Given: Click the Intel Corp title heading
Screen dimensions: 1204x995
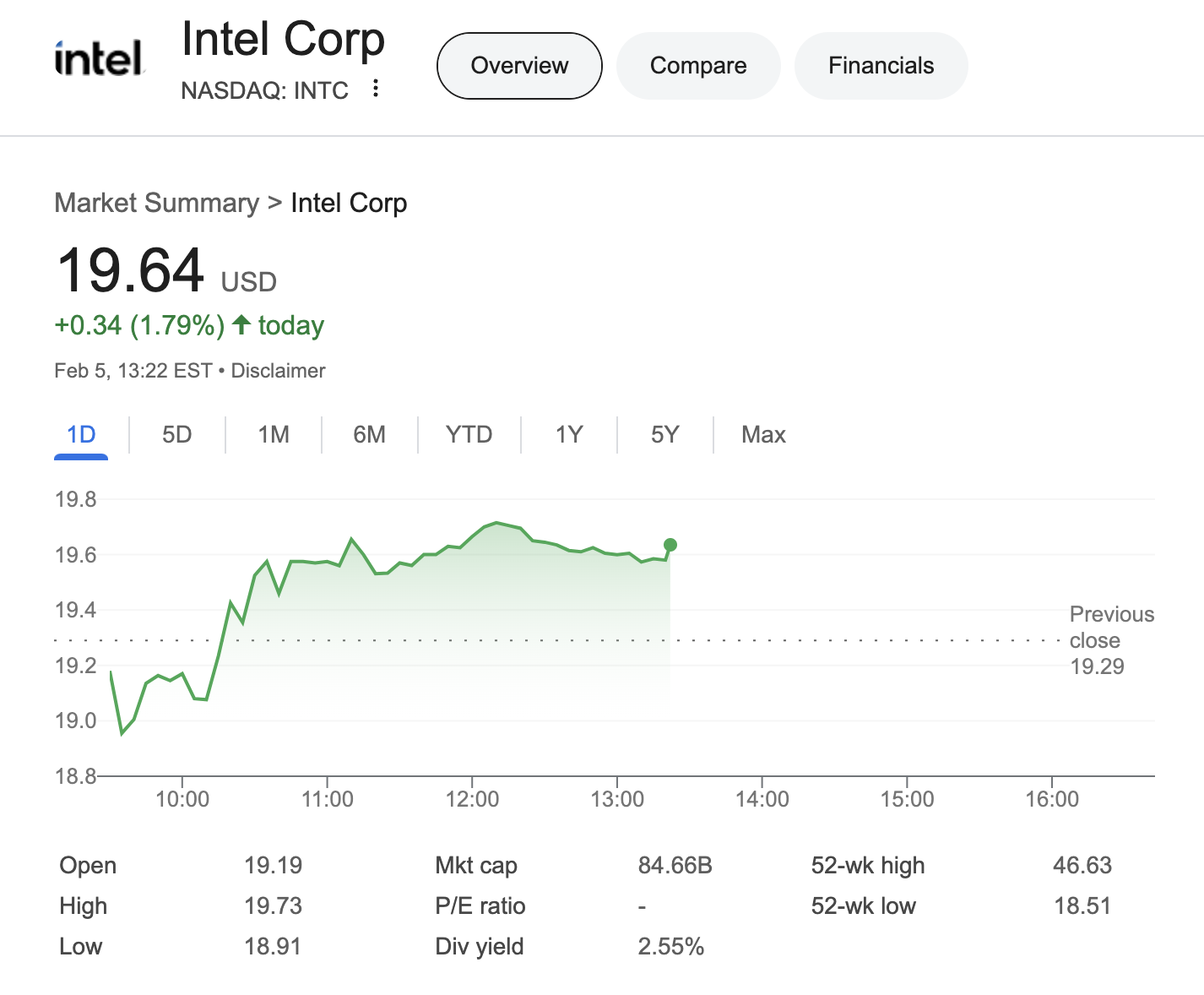Looking at the screenshot, I should [x=283, y=40].
